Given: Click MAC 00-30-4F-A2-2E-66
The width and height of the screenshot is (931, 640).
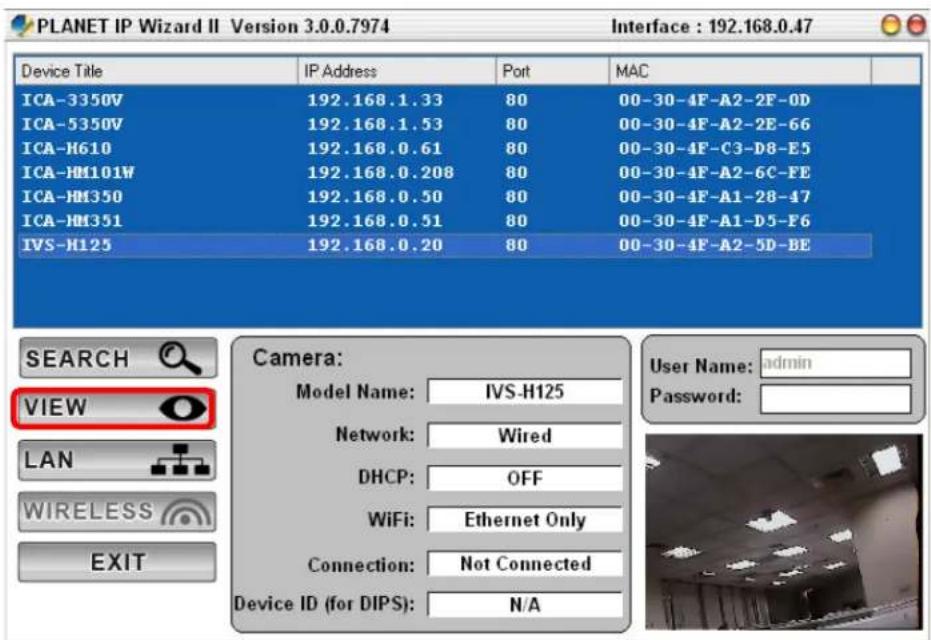Looking at the screenshot, I should pos(714,124).
